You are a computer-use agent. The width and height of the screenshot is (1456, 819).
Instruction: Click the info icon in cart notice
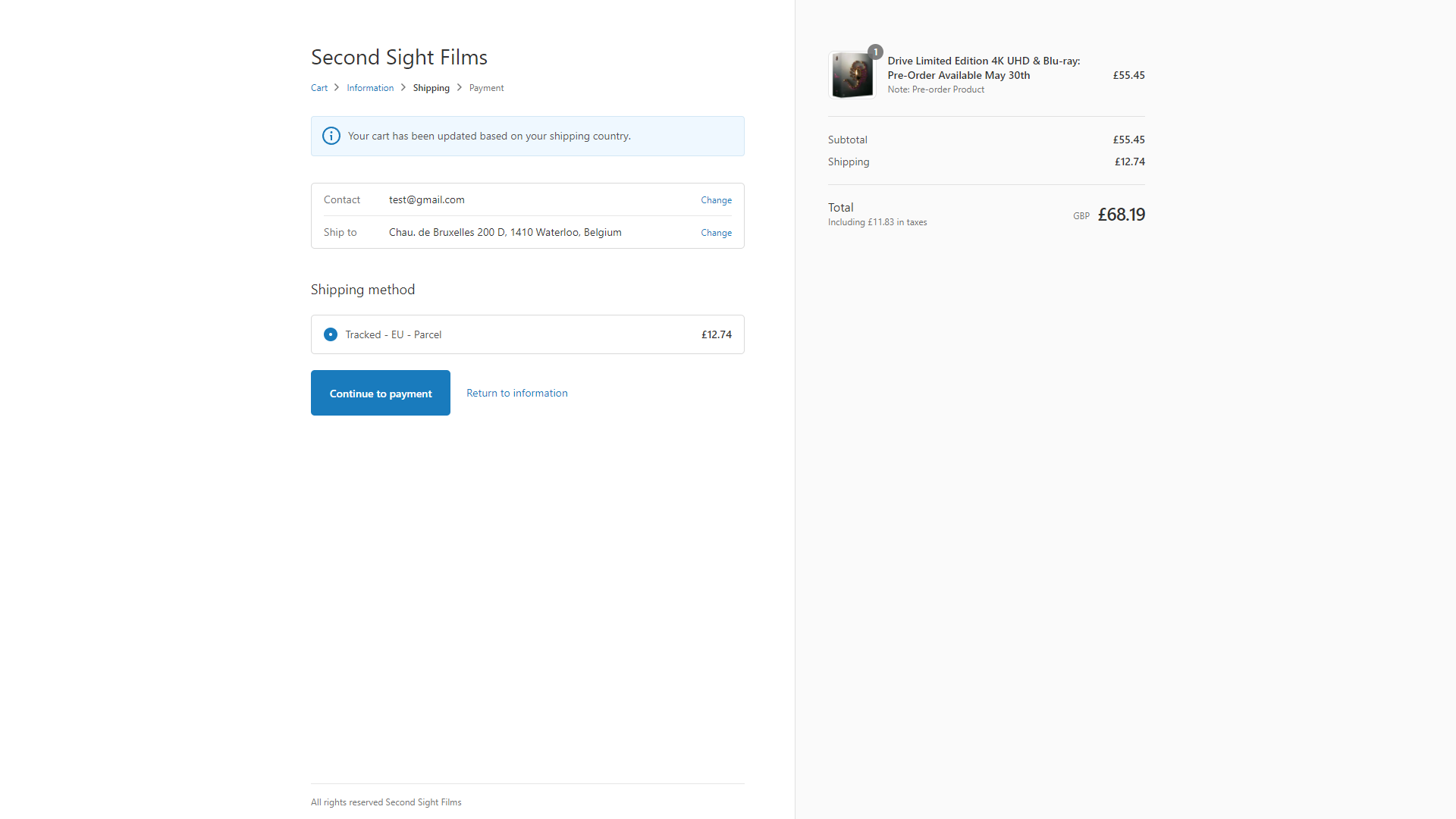point(331,136)
